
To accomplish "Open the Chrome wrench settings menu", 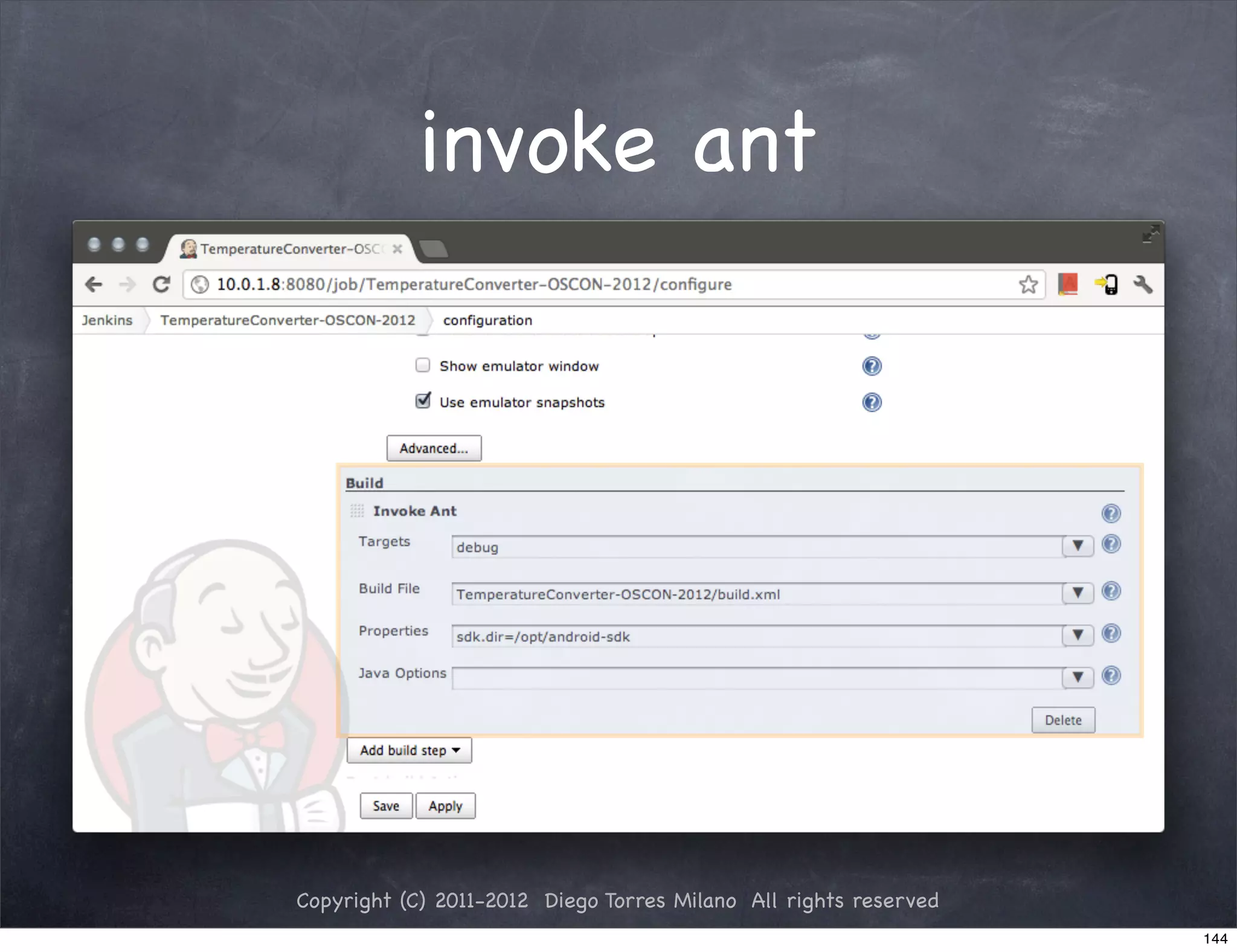I will tap(1143, 285).
